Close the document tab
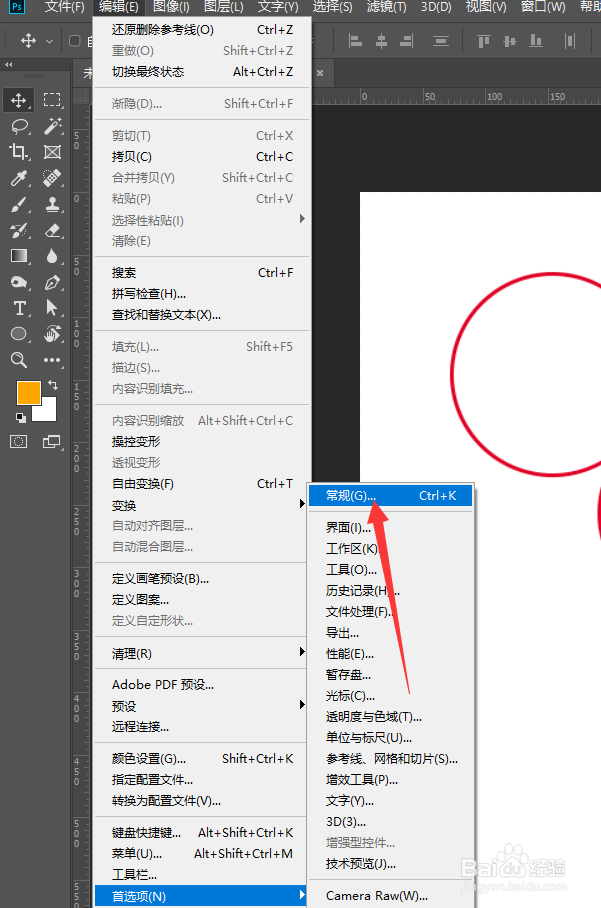This screenshot has height=908, width=601. (x=320, y=73)
